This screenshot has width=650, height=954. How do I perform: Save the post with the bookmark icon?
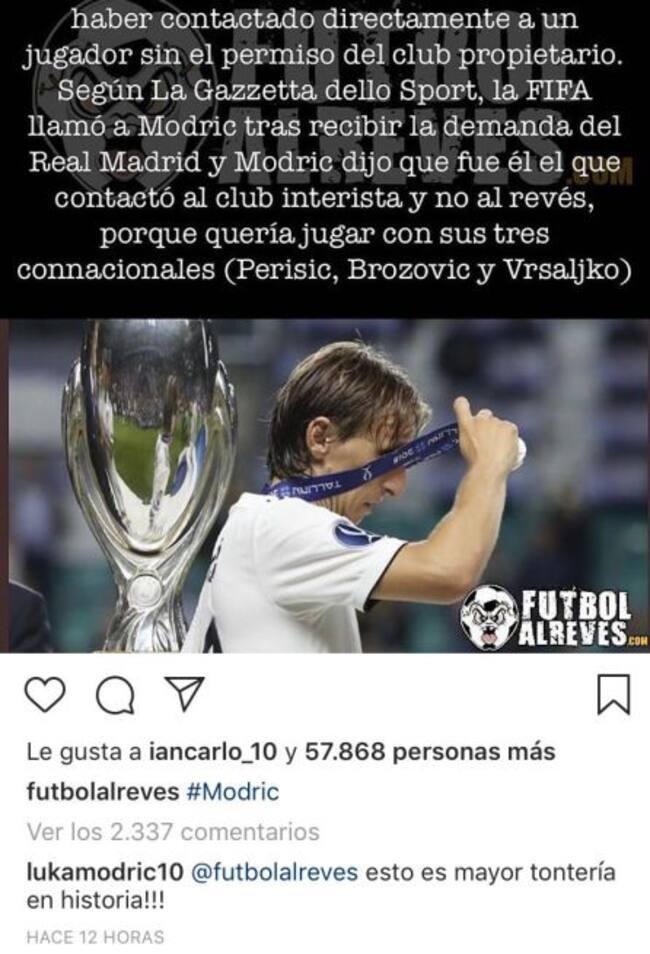pyautogui.click(x=612, y=694)
